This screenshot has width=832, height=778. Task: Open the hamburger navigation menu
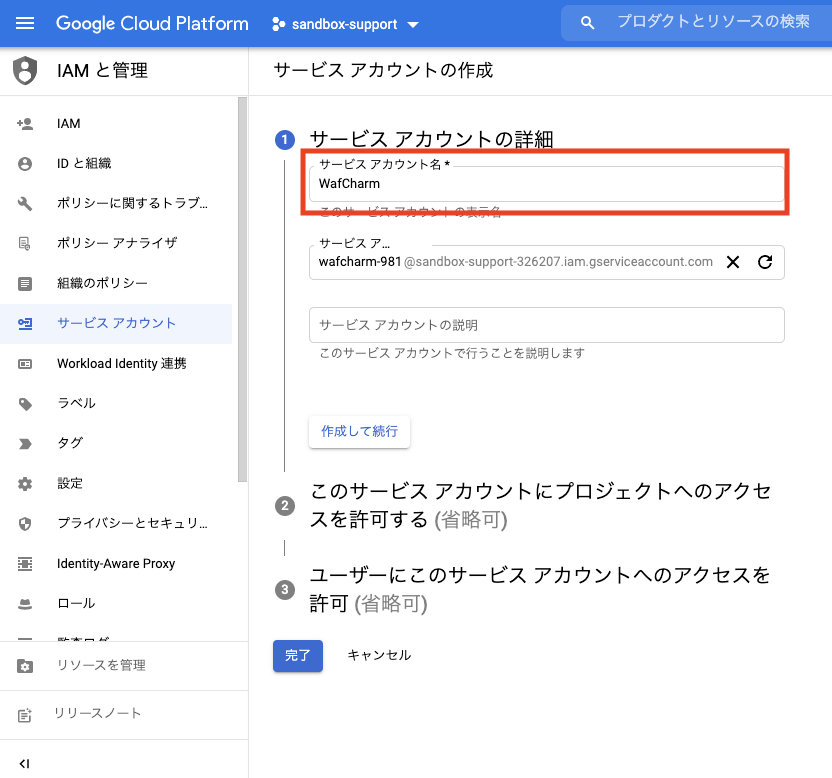pos(25,23)
